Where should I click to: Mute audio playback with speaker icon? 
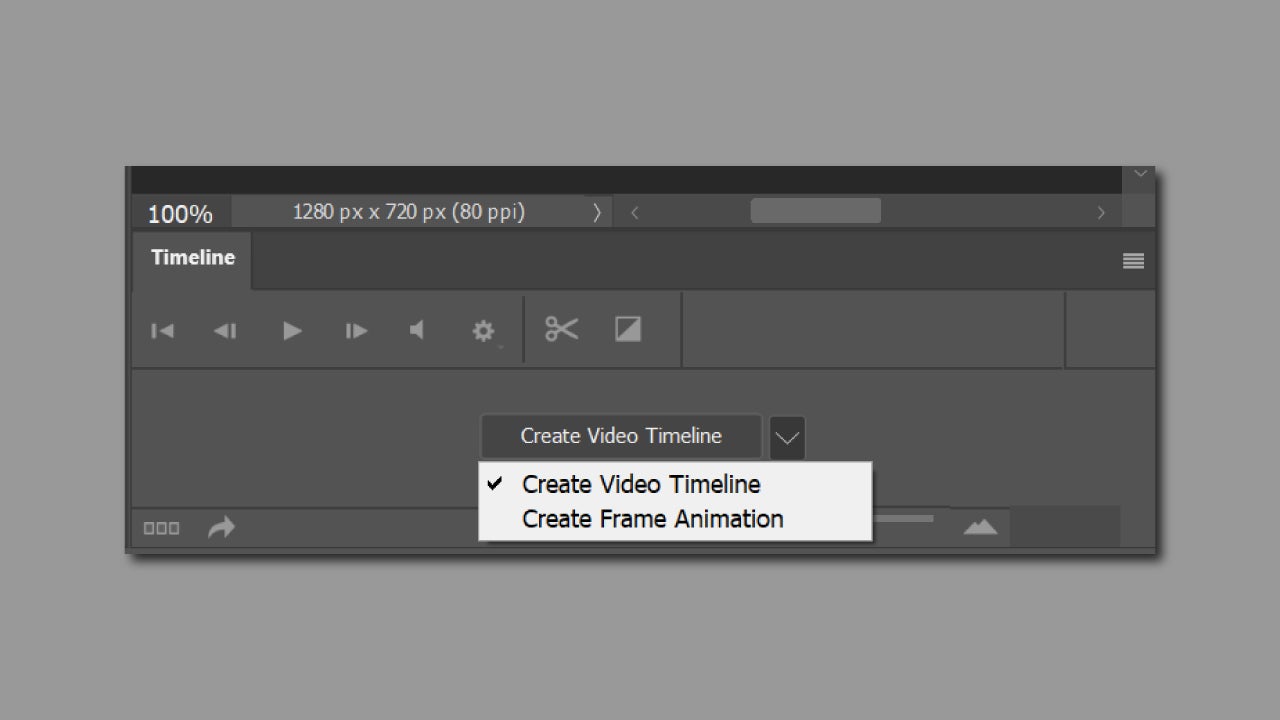[418, 330]
